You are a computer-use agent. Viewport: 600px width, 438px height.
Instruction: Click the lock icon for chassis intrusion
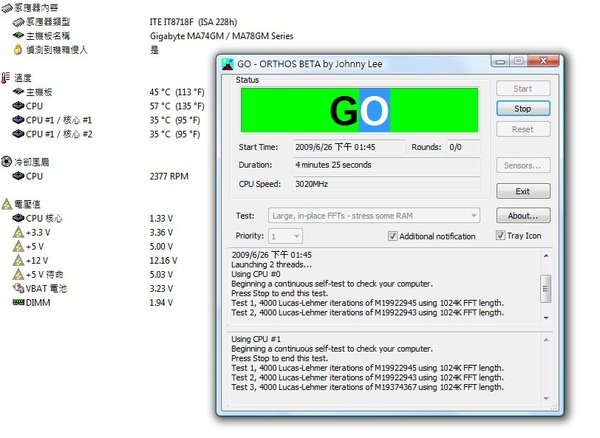(x=18, y=50)
